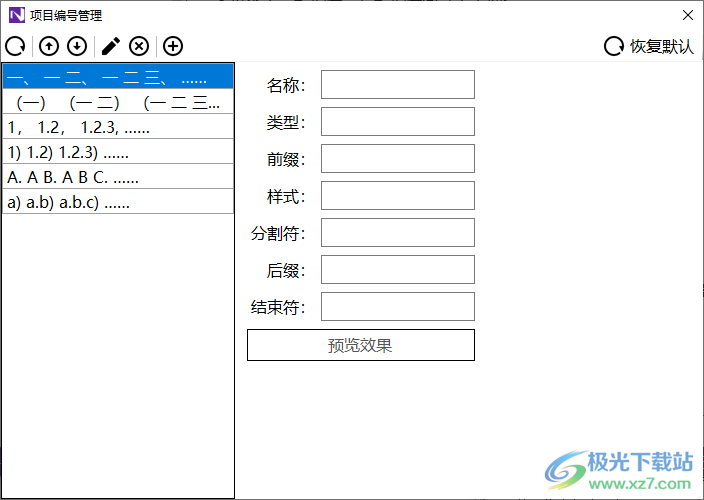The height and width of the screenshot is (500, 704).
Task: Click the 样式 input field
Action: [398, 195]
